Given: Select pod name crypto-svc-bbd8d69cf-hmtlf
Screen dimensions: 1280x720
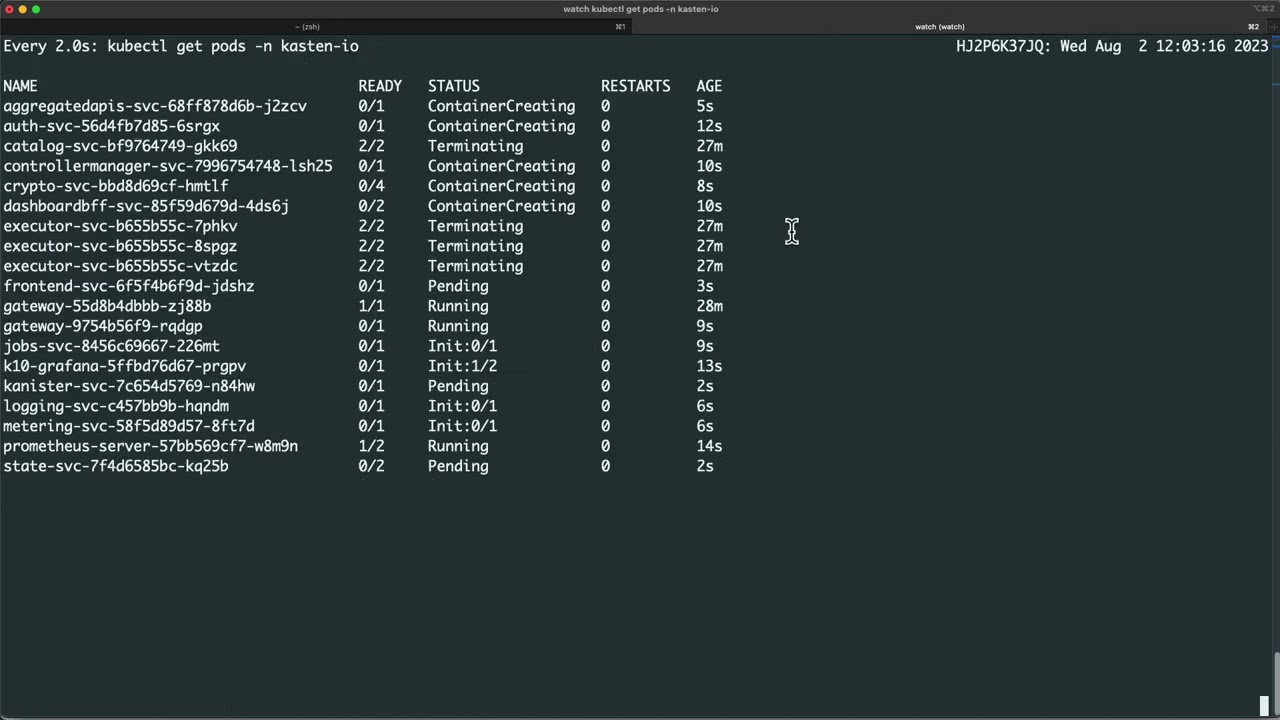Looking at the screenshot, I should click(116, 186).
